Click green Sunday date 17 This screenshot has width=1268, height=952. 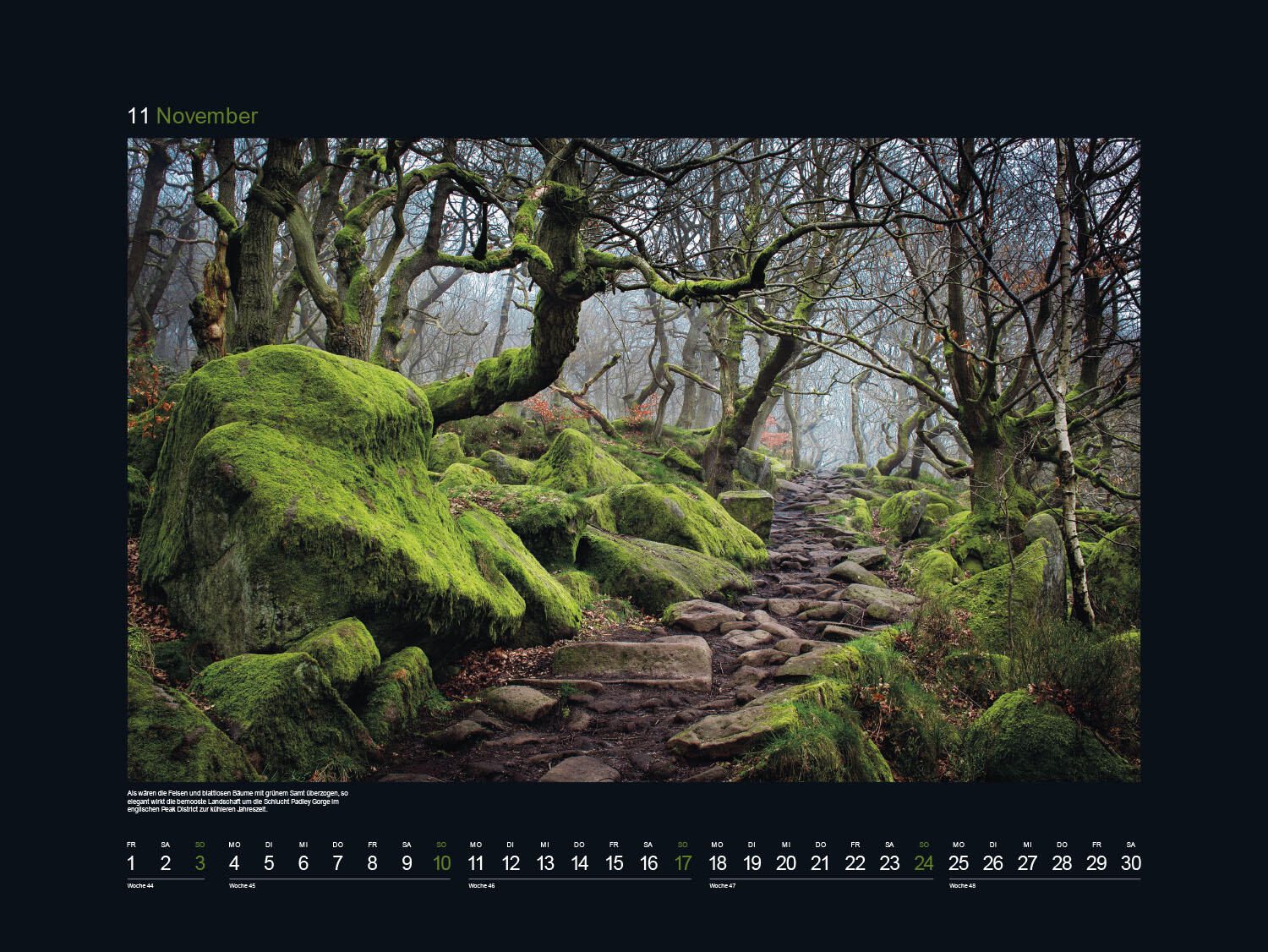(683, 863)
